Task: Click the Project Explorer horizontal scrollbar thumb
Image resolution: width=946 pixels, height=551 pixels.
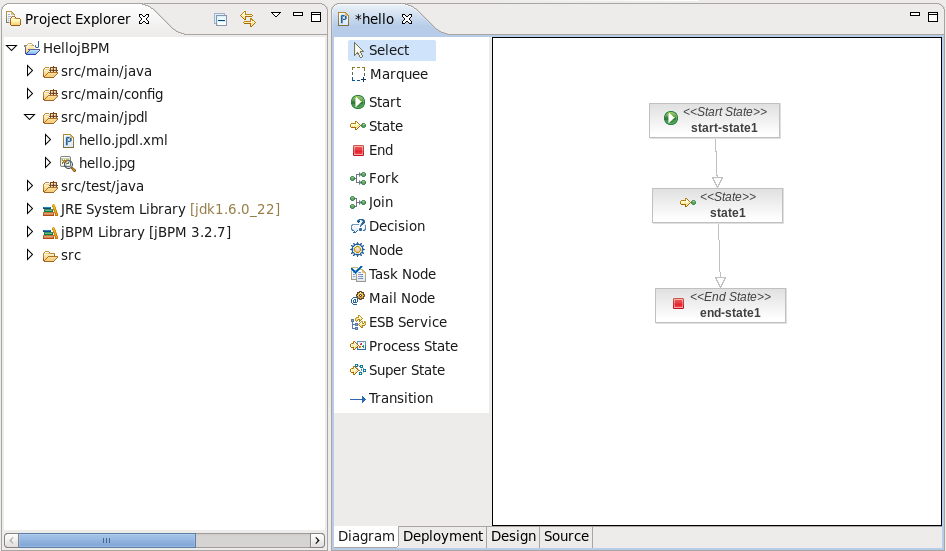Action: point(107,540)
